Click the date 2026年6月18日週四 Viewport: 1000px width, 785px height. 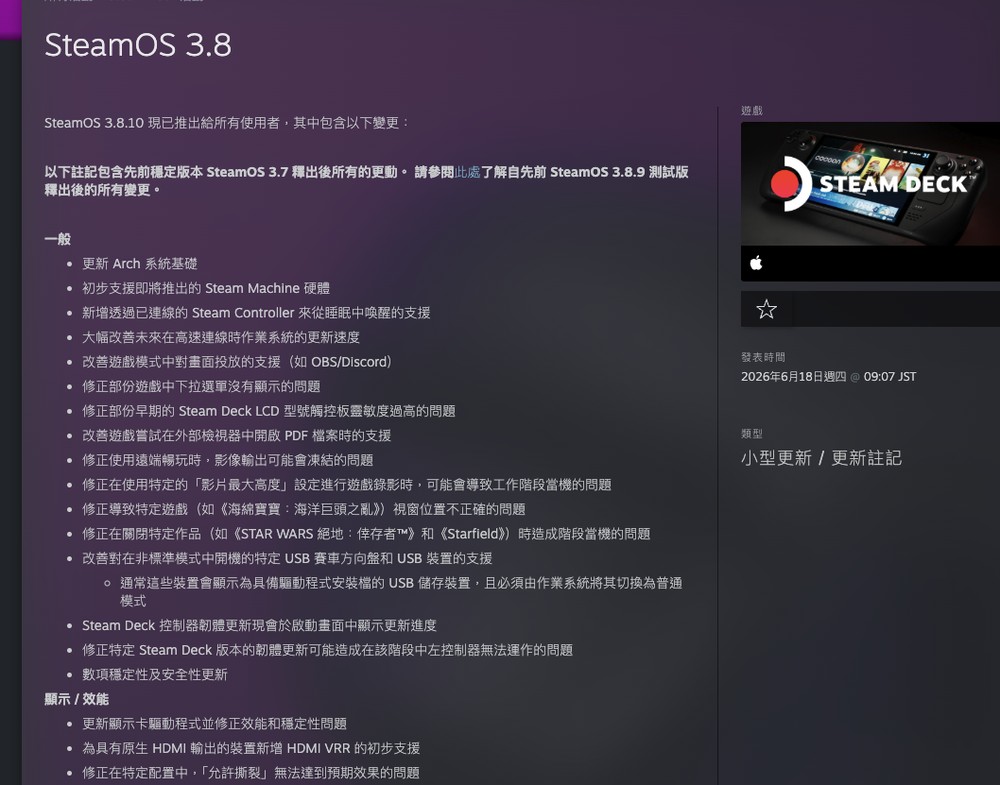coord(793,377)
